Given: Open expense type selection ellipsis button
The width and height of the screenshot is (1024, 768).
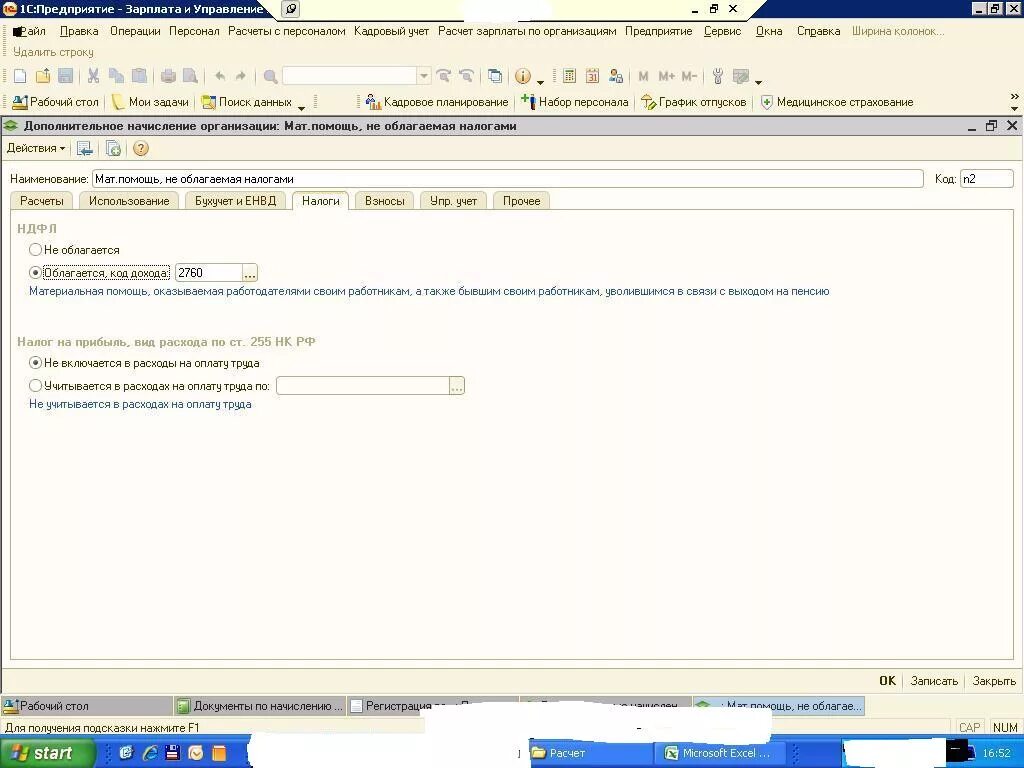Looking at the screenshot, I should pos(456,386).
